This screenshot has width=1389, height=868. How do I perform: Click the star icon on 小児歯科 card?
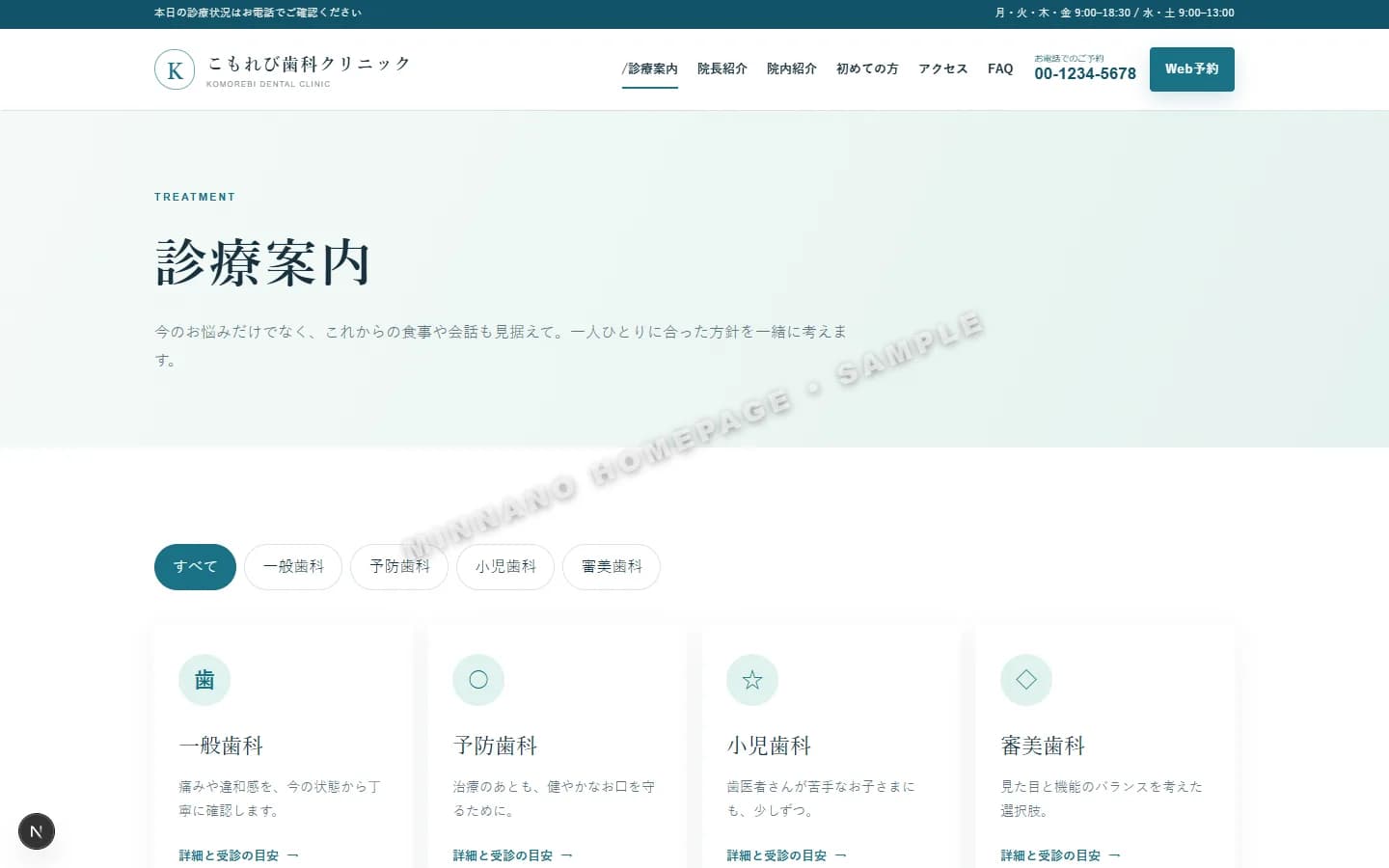752,680
